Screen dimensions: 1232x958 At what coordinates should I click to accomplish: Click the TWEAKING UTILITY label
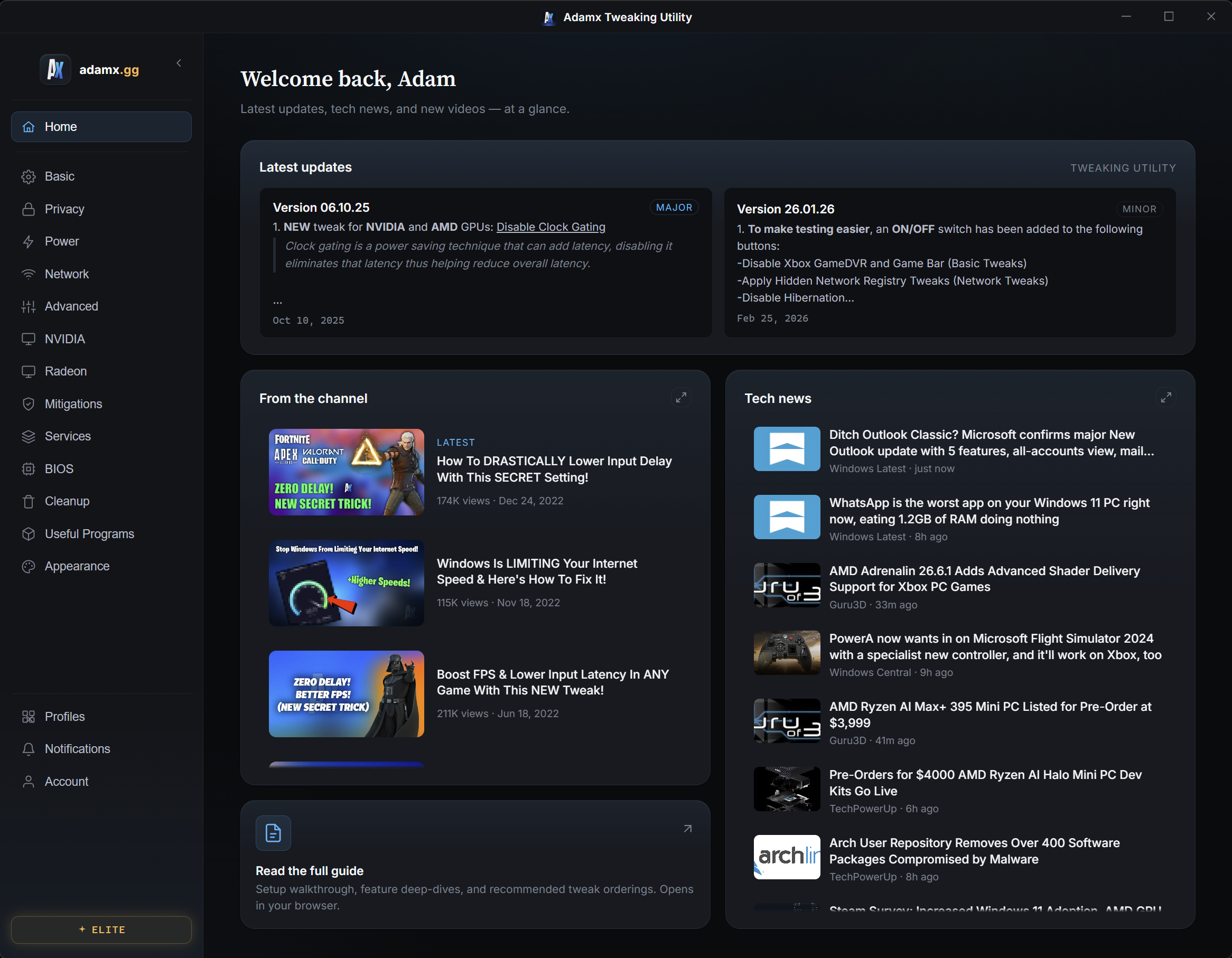coord(1123,168)
